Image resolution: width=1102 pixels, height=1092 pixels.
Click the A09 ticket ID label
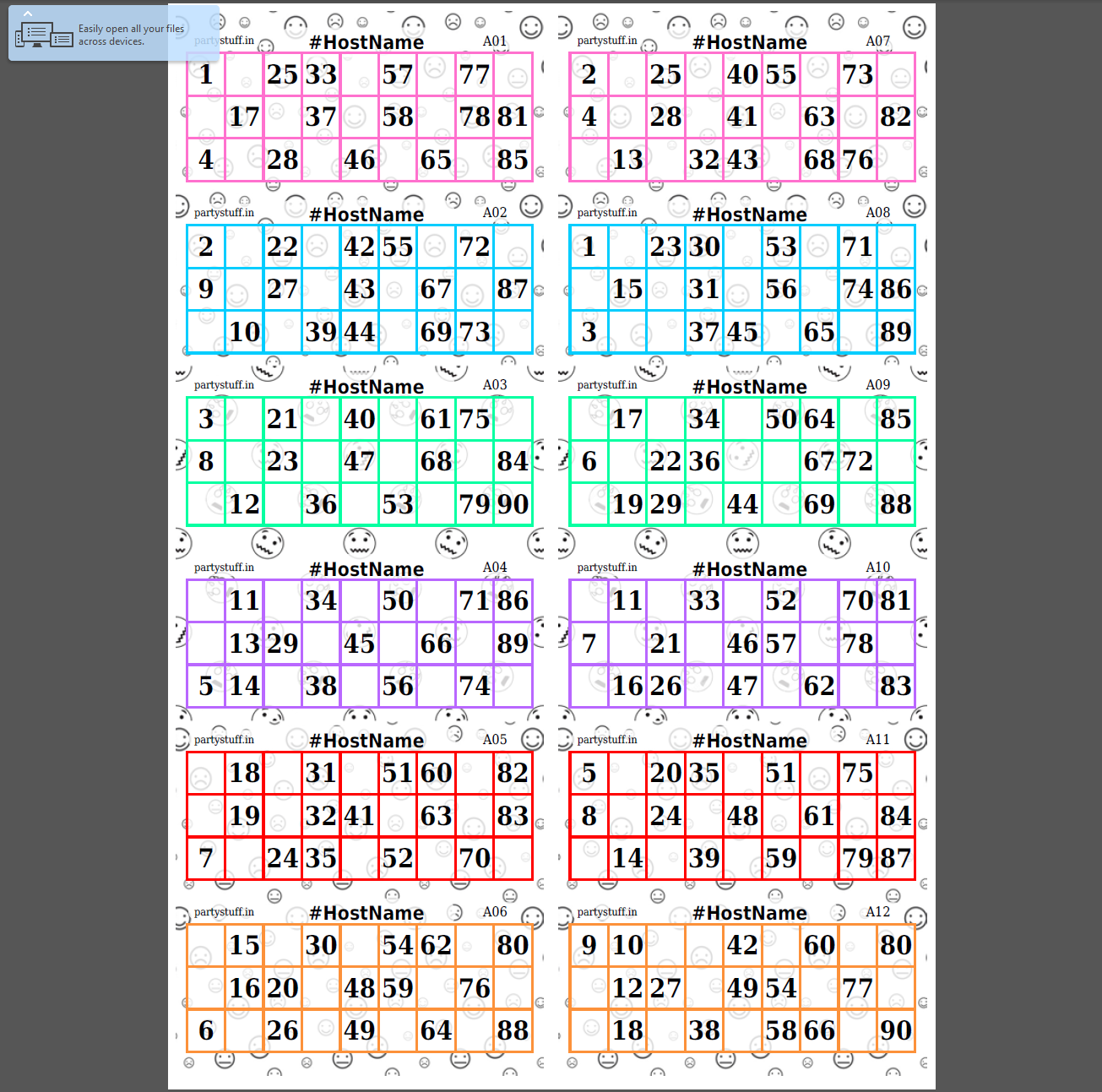877,385
